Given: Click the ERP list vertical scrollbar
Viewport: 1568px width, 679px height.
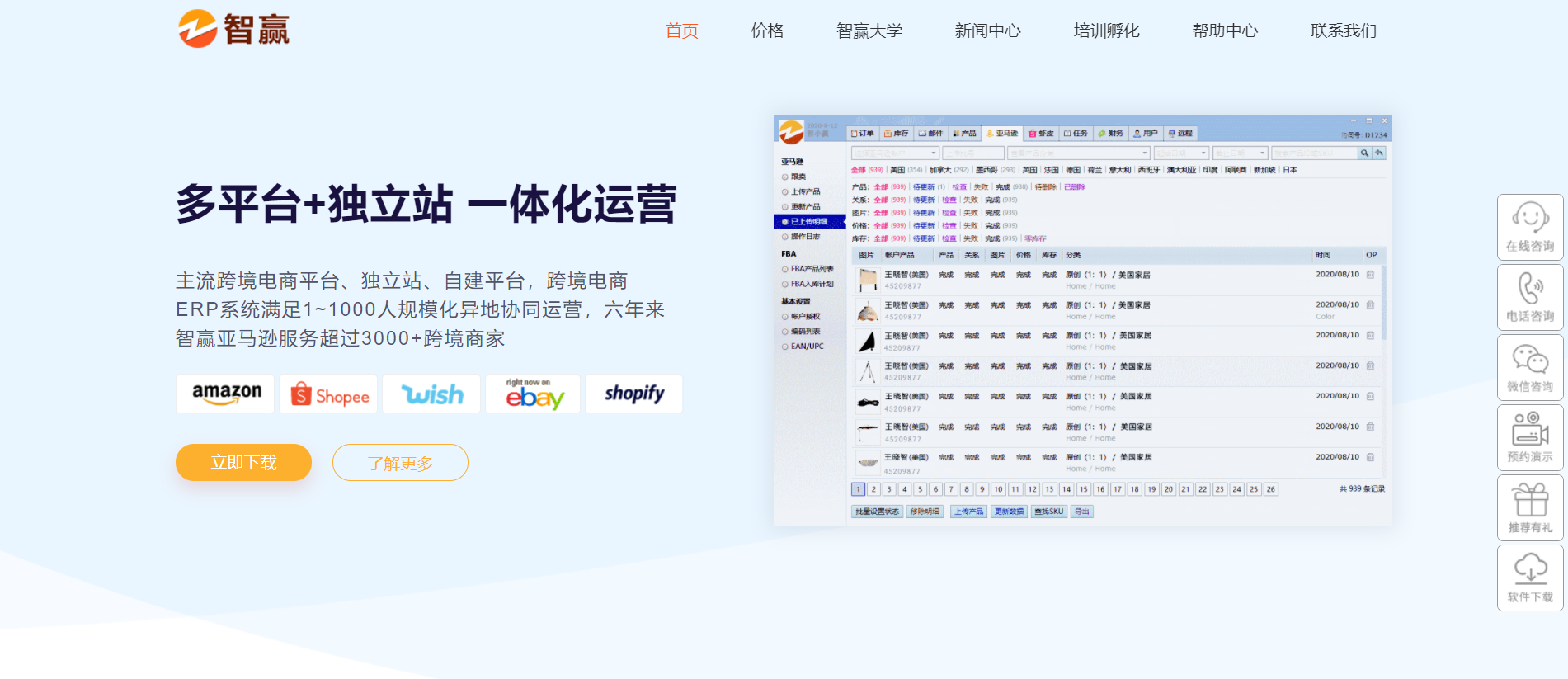Looking at the screenshot, I should coord(1383,301).
